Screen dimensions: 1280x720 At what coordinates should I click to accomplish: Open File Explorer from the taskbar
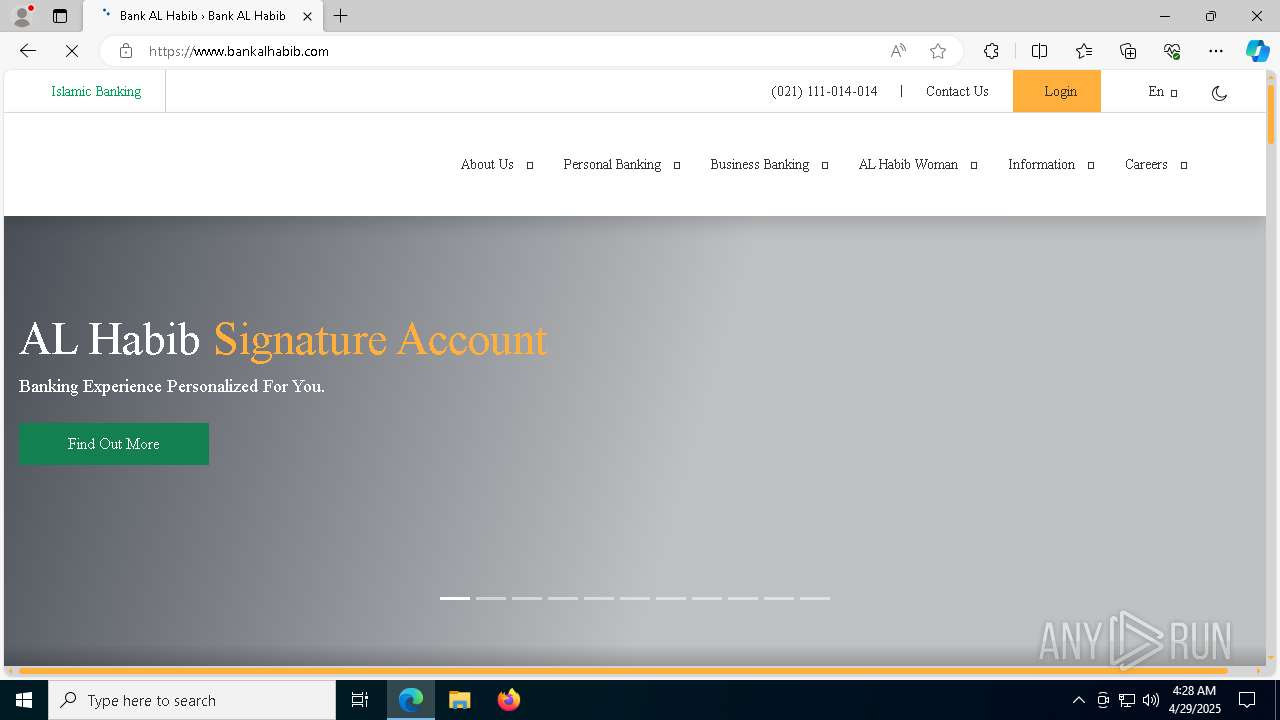459,700
